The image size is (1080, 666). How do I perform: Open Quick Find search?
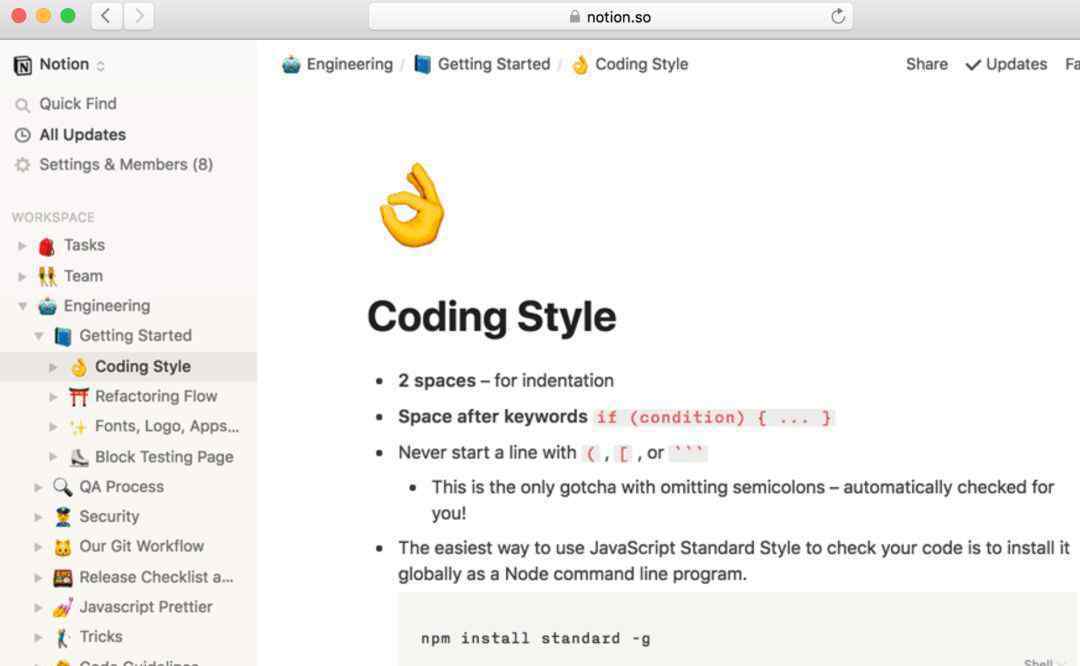pos(78,104)
